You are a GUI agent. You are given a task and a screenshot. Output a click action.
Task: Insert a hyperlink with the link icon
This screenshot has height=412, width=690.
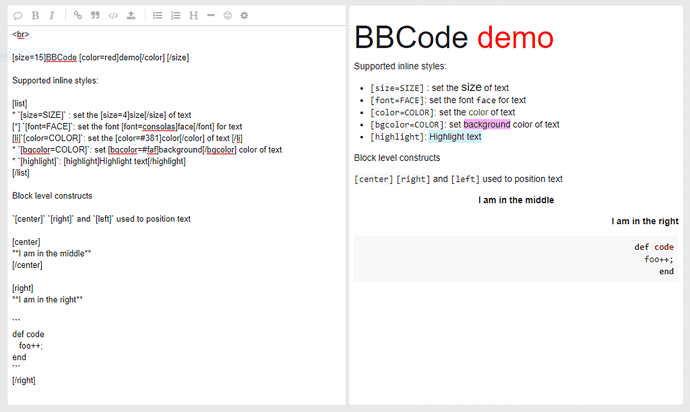(x=77, y=15)
